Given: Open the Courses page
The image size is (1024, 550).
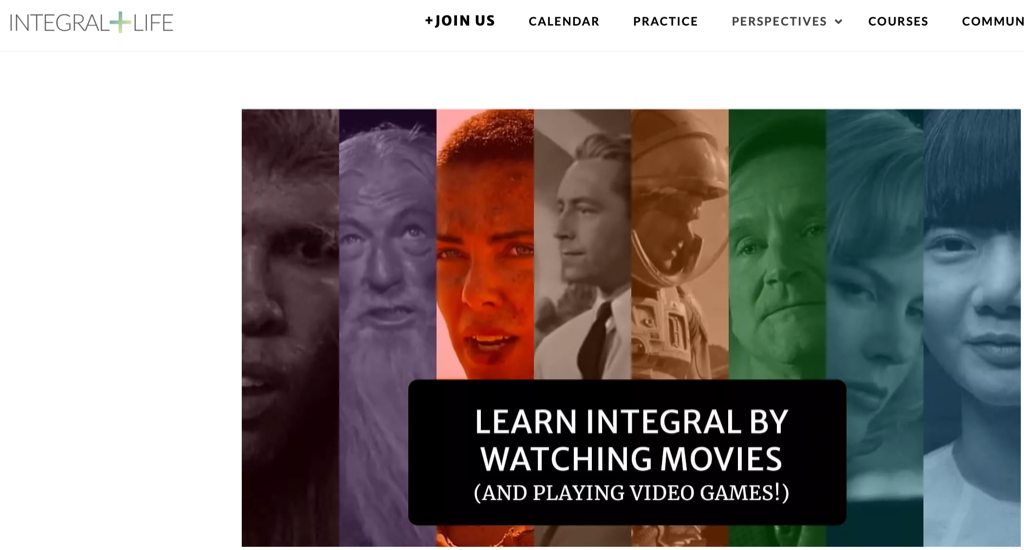Looking at the screenshot, I should click(898, 22).
